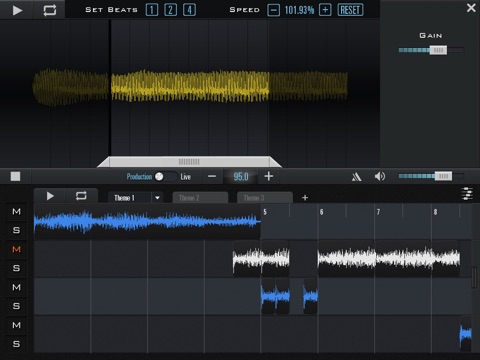Lower the tempo with the minus button
Screen dimensions: 480x360
(212, 176)
